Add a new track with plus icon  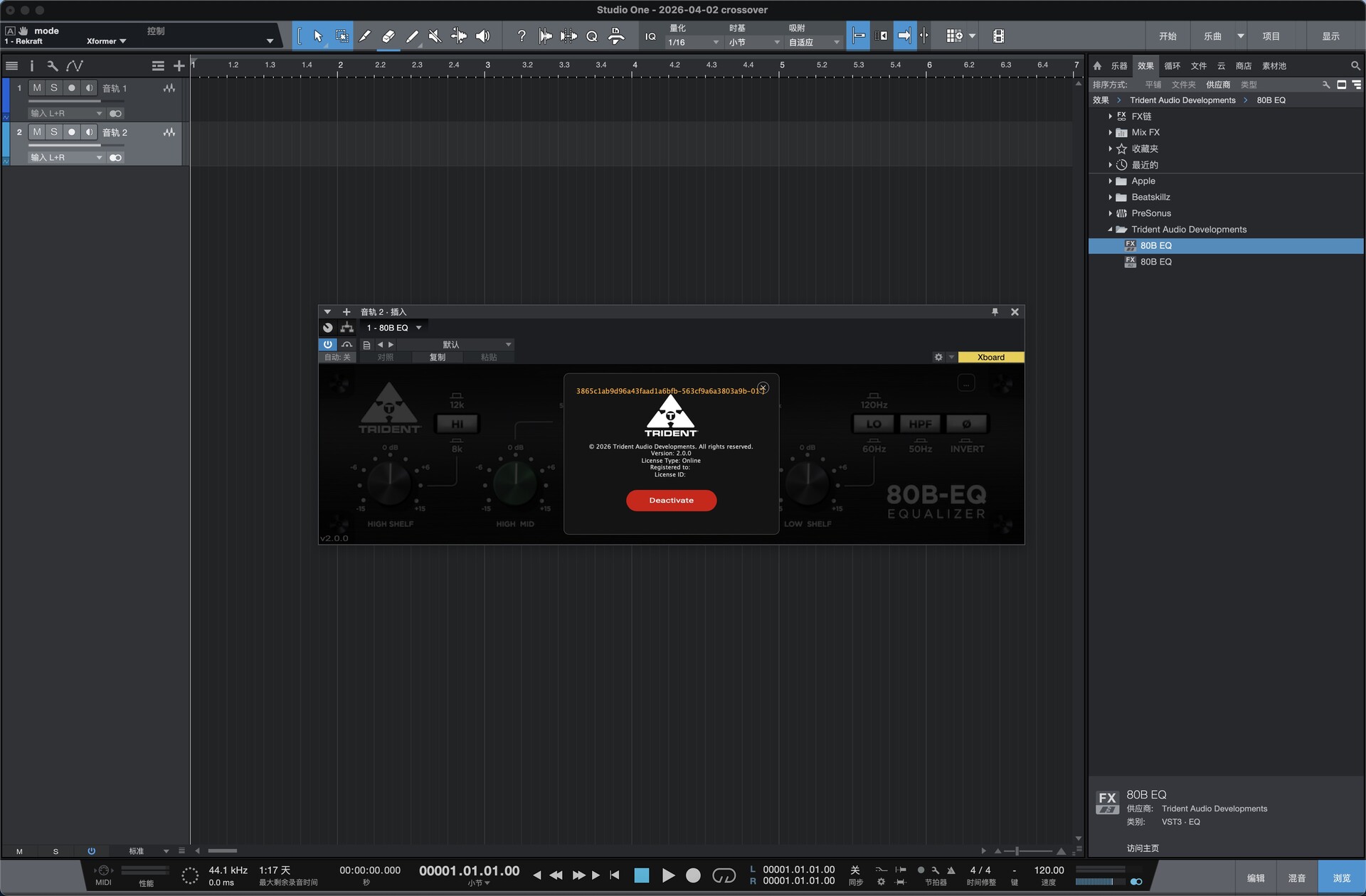point(179,66)
